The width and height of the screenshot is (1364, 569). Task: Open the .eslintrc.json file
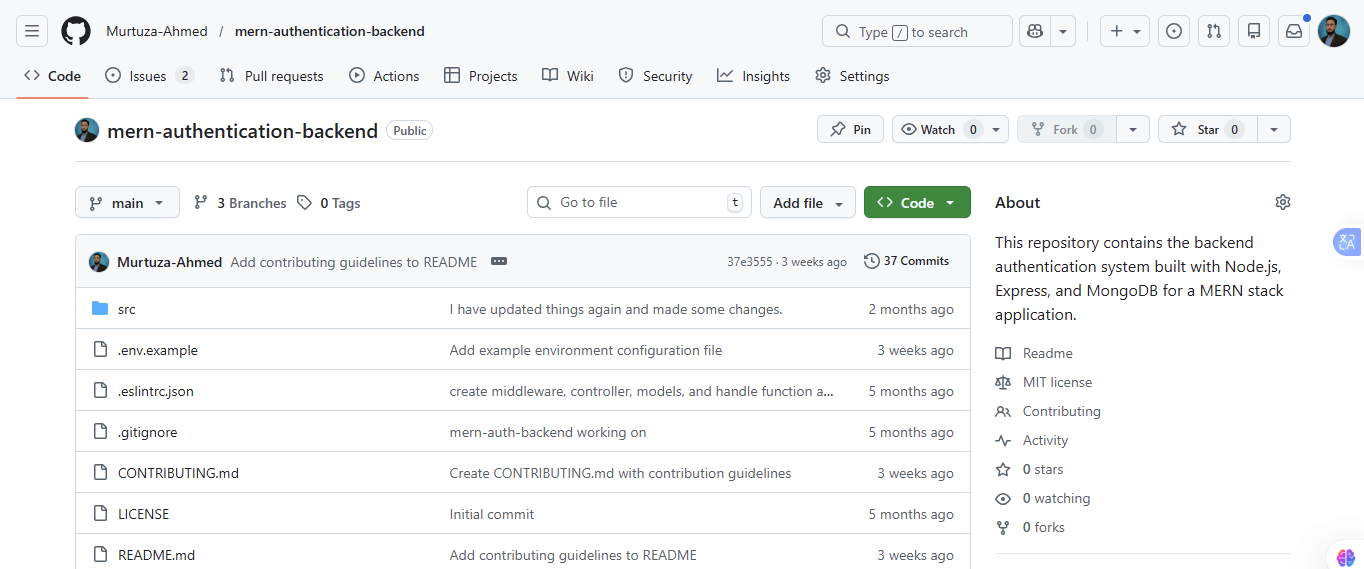pyautogui.click(x=156, y=391)
